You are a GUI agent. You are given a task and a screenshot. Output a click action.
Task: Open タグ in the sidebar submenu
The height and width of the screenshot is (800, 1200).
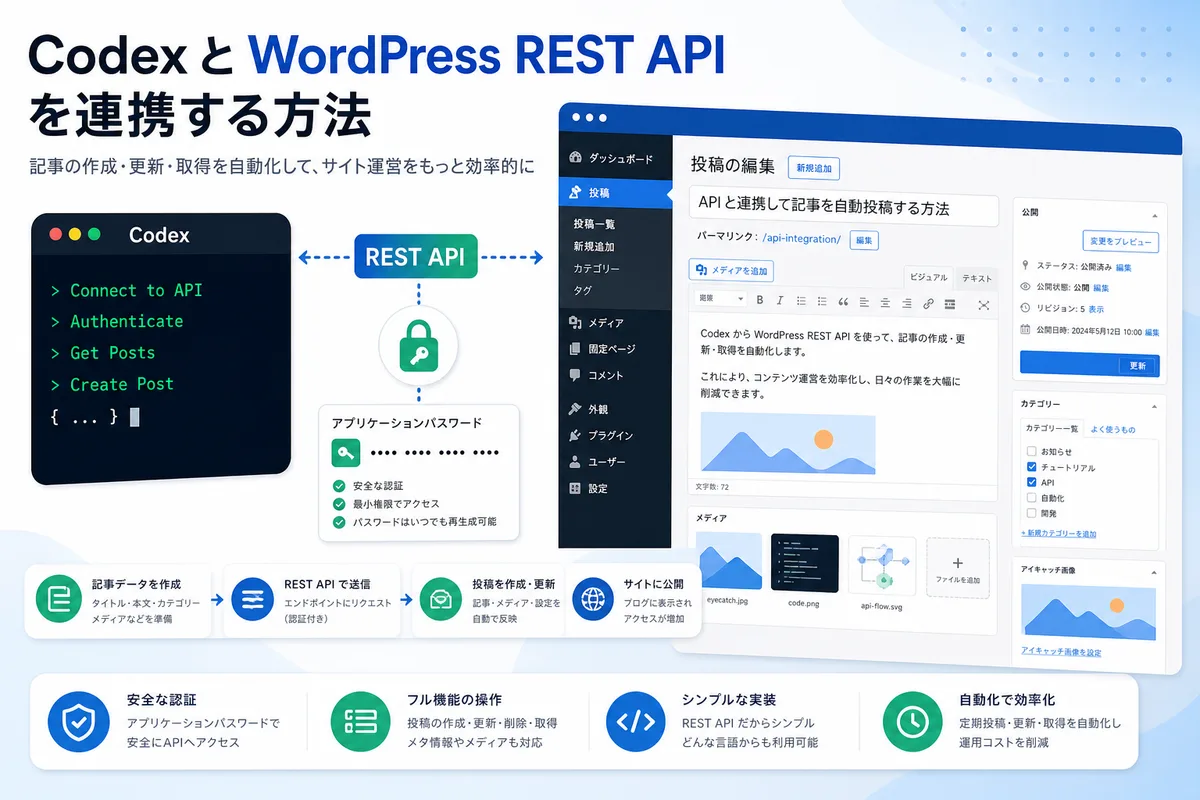tap(582, 291)
